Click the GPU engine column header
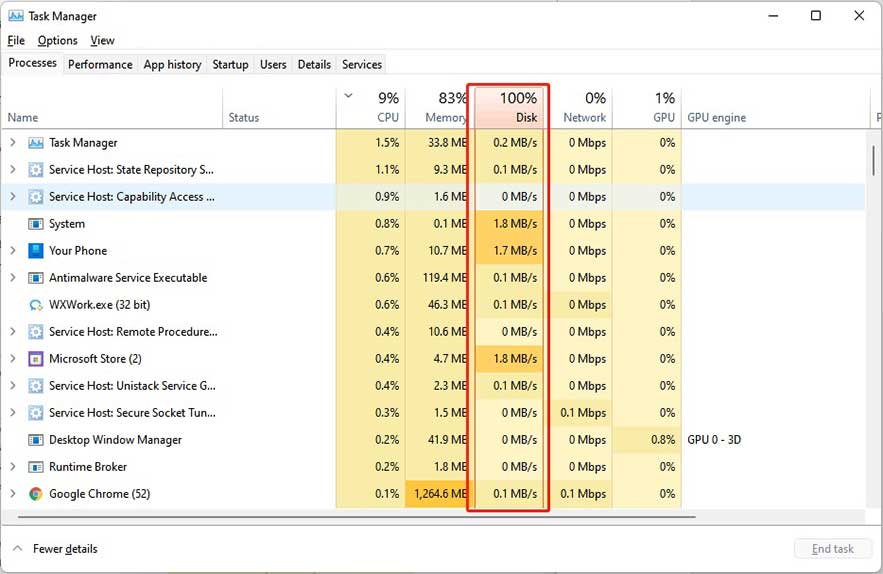The width and height of the screenshot is (883, 574). tap(776, 108)
